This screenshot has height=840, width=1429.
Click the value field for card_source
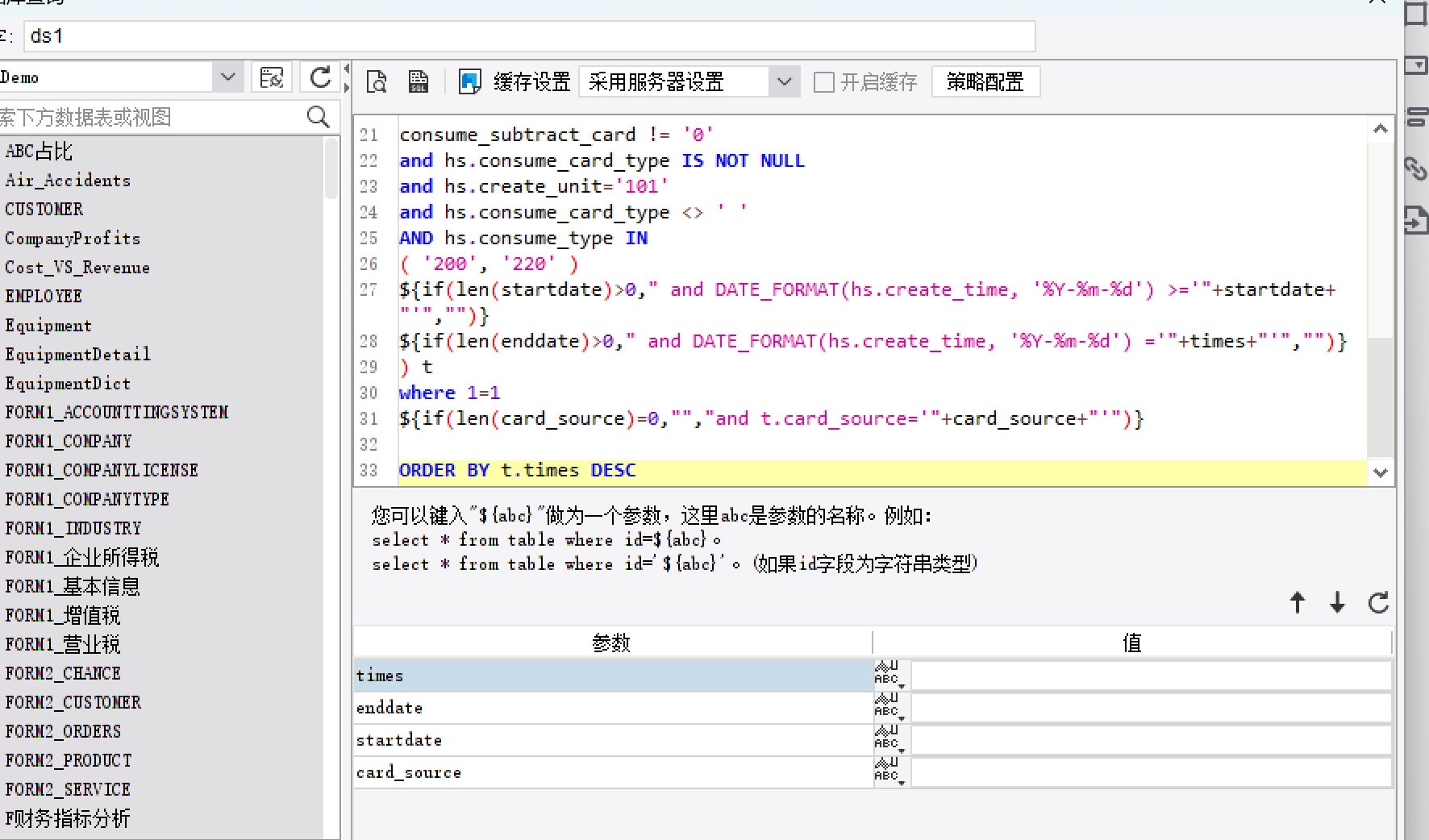coord(1151,772)
